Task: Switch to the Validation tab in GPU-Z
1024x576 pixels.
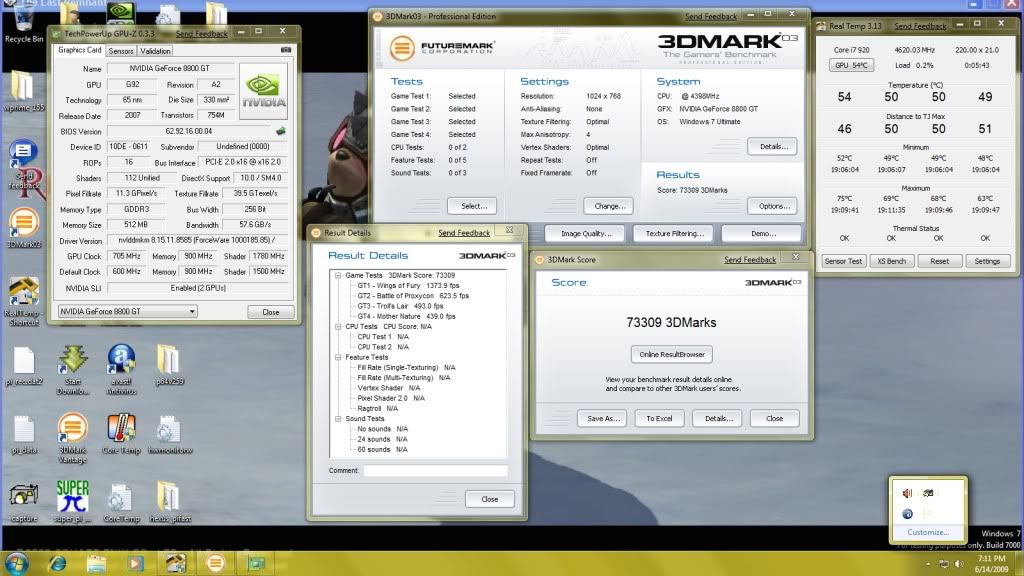Action: pyautogui.click(x=155, y=51)
